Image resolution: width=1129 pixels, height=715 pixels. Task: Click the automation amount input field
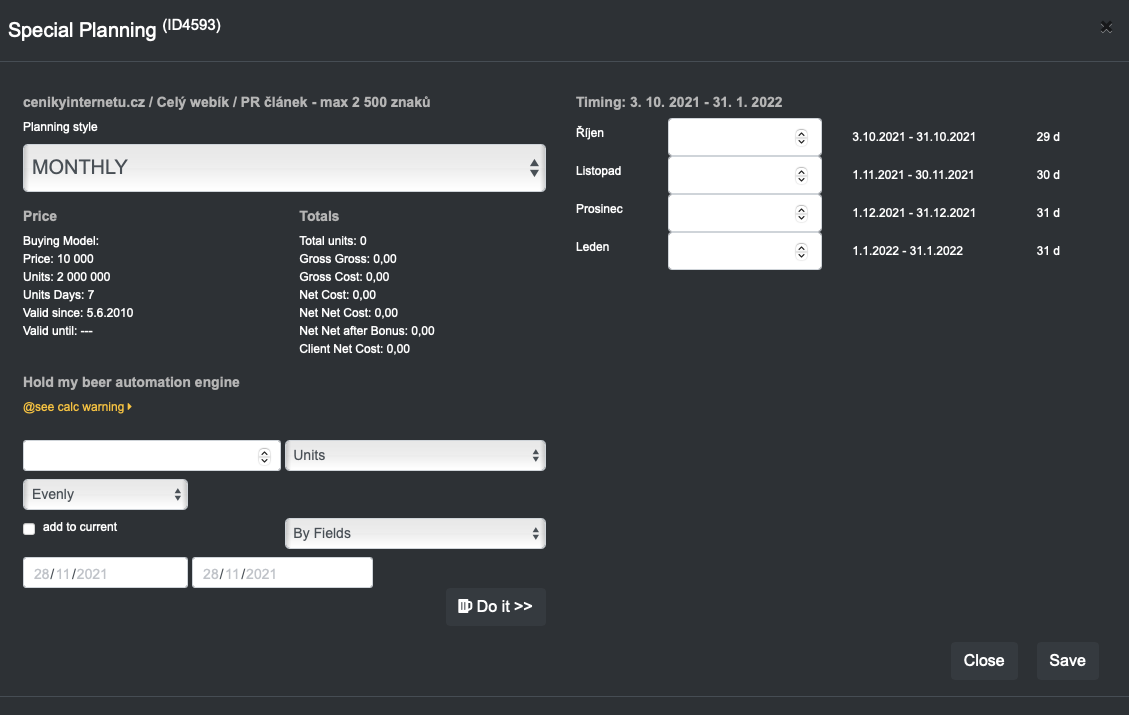click(138, 456)
